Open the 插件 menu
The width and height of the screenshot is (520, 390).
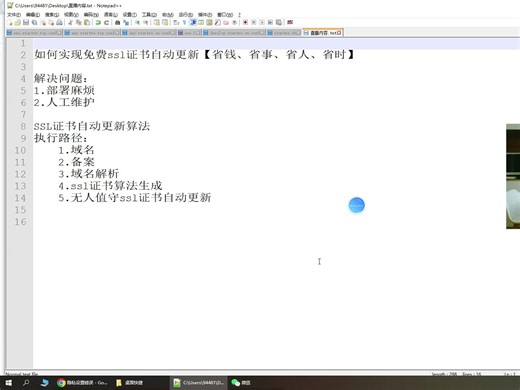[205, 15]
